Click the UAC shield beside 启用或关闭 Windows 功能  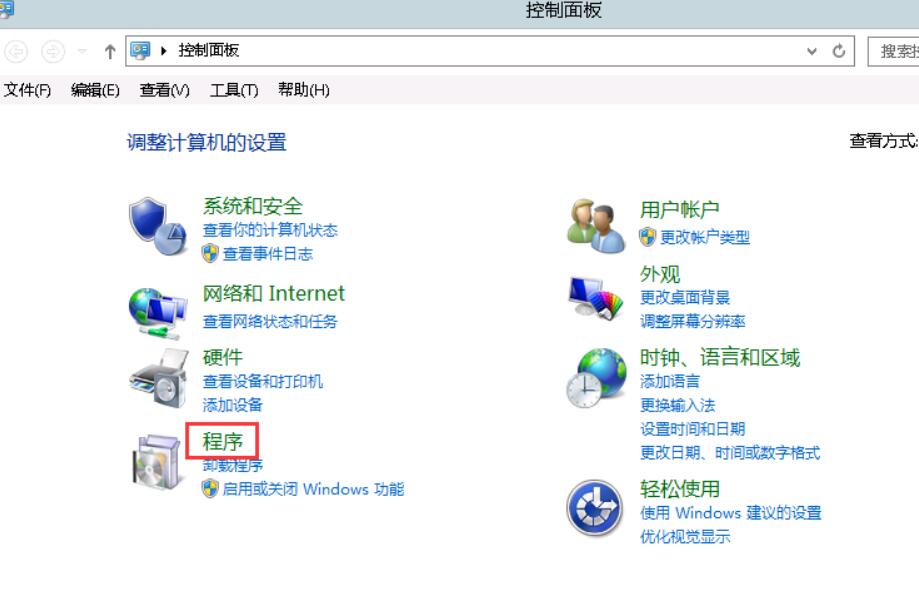(210, 488)
